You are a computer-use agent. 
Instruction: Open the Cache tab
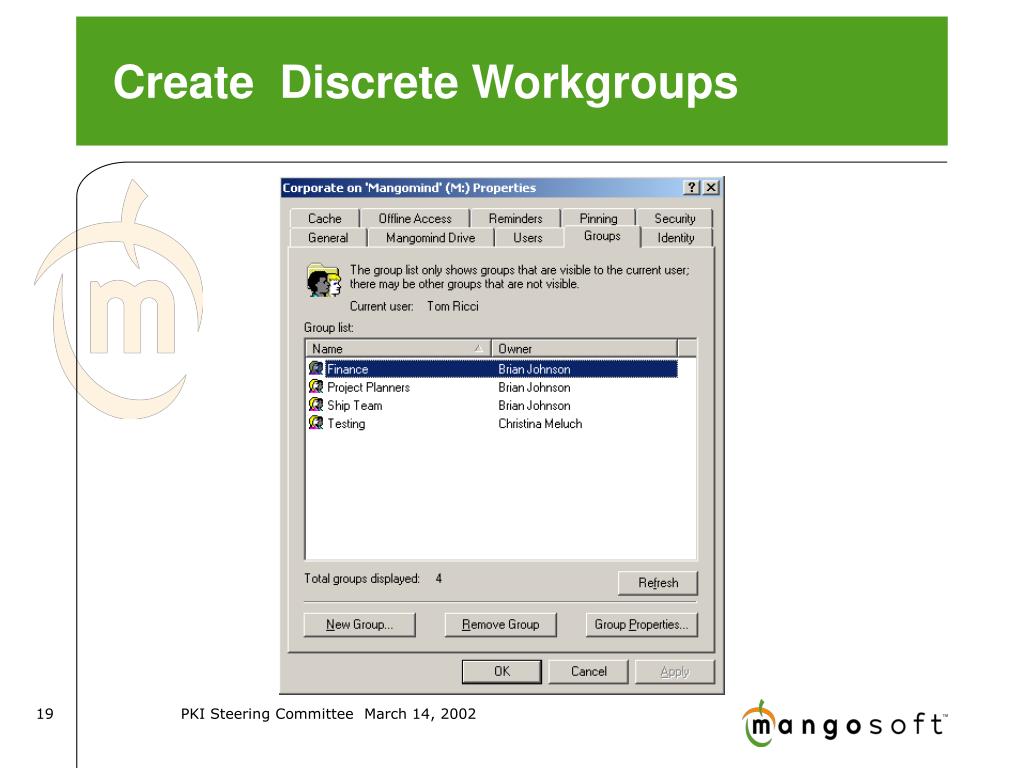click(x=325, y=218)
